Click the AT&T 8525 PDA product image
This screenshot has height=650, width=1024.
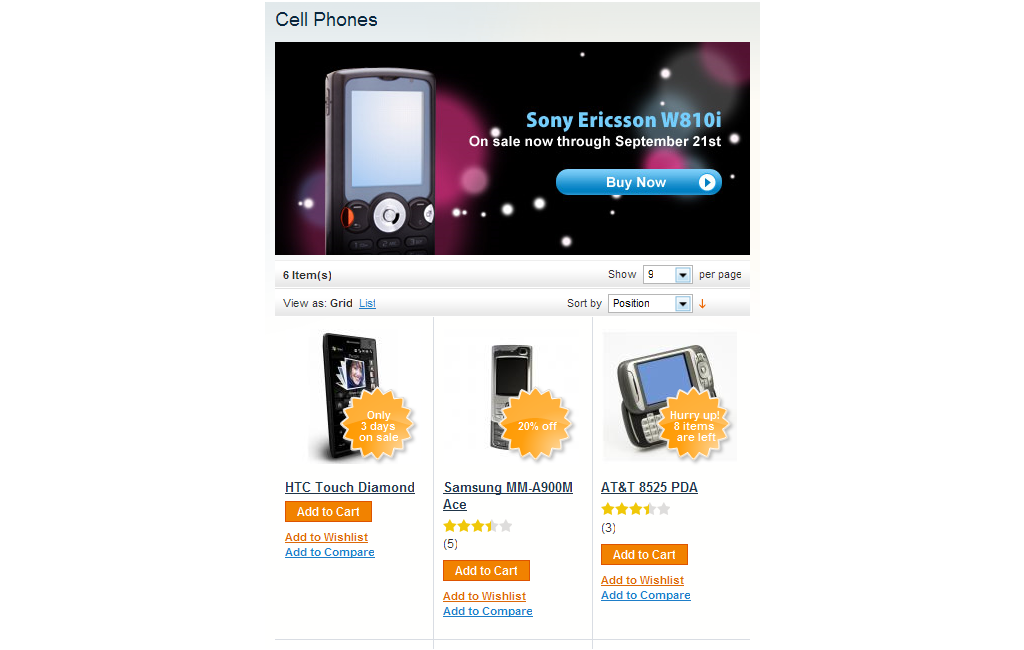coord(670,397)
